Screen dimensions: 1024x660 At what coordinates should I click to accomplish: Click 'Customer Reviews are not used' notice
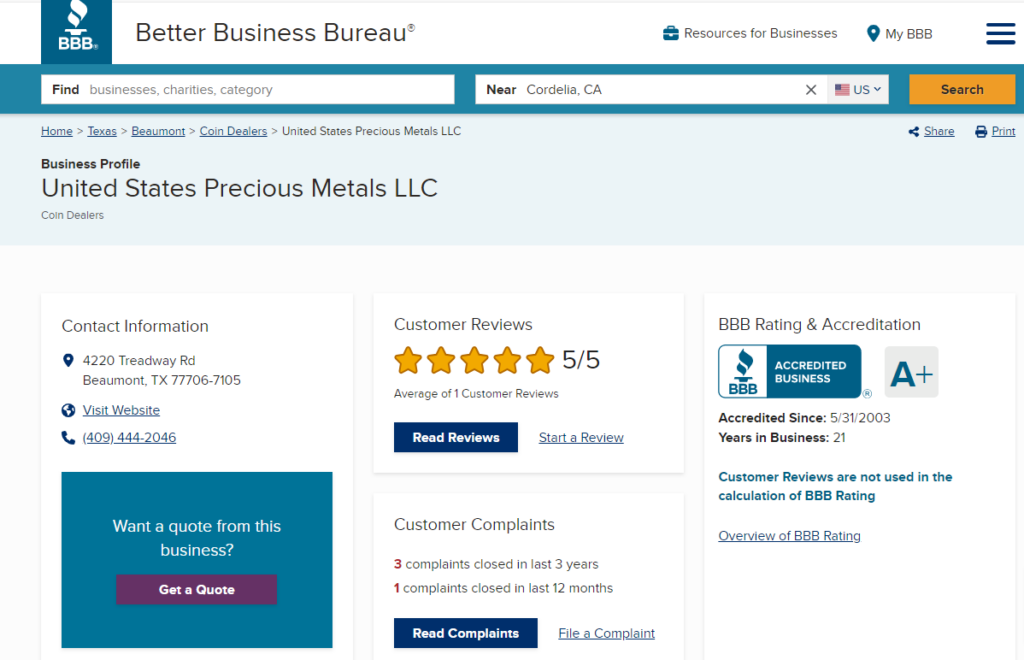835,486
